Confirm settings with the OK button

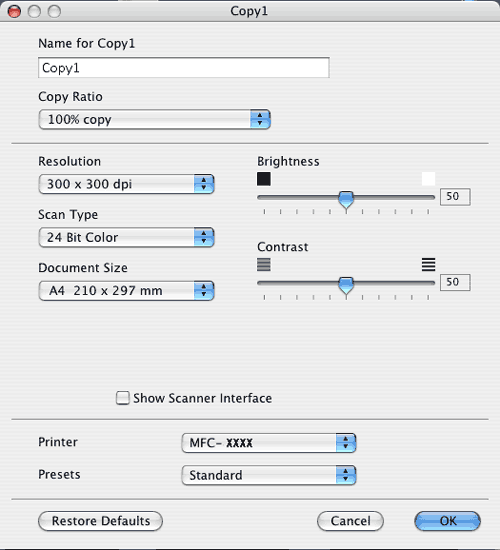coord(447,521)
